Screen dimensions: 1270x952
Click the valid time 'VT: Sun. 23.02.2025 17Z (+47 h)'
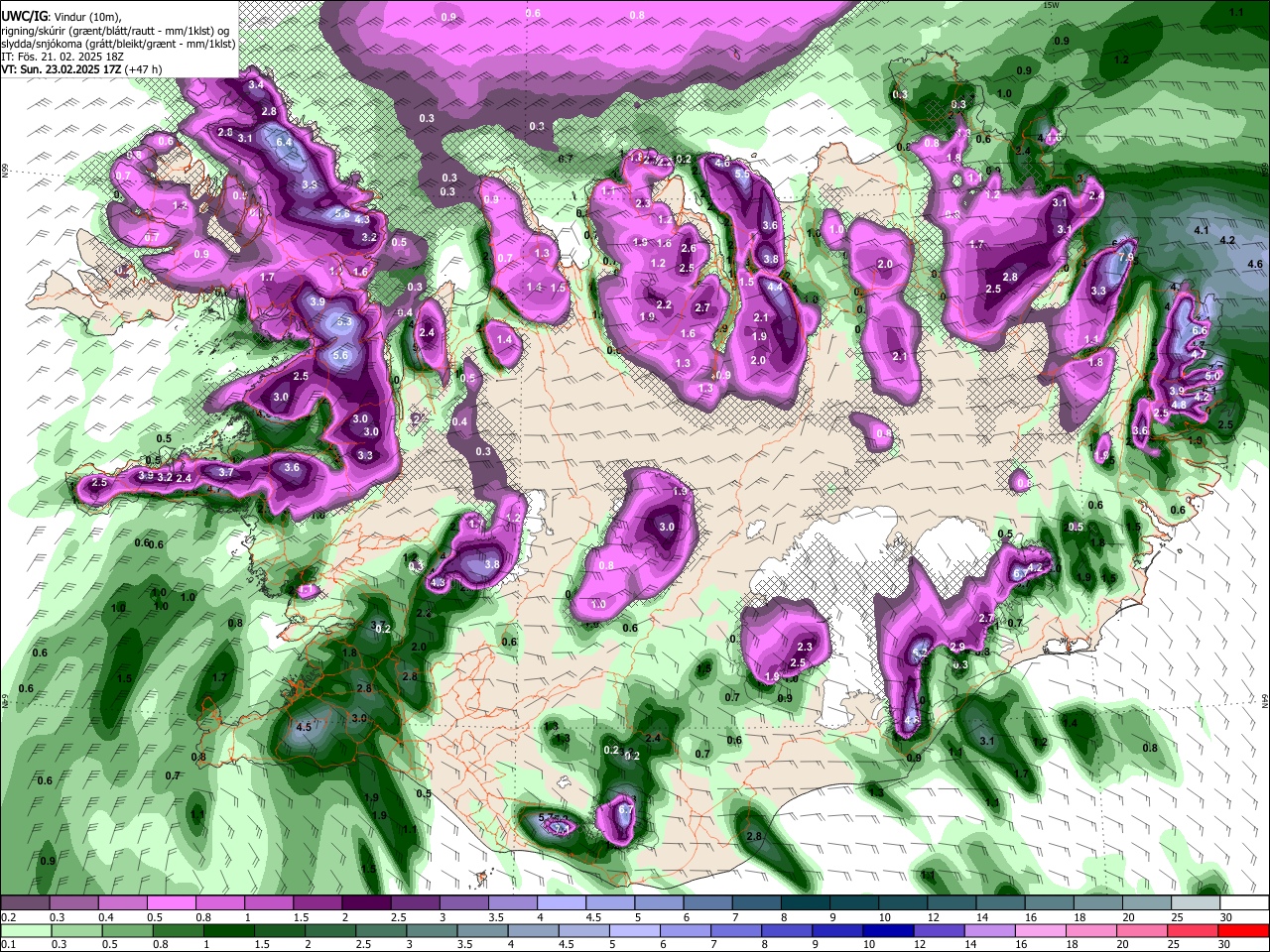(x=81, y=69)
